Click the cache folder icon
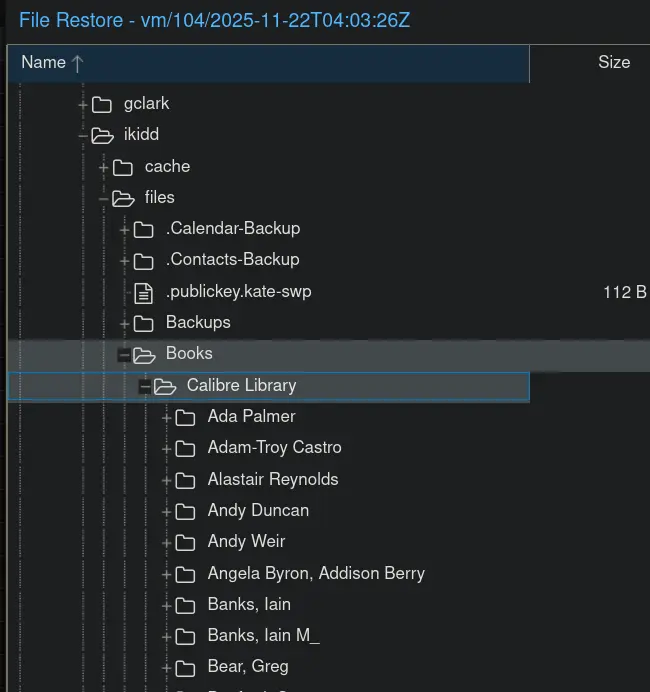Viewport: 650px width, 692px height. 123,167
